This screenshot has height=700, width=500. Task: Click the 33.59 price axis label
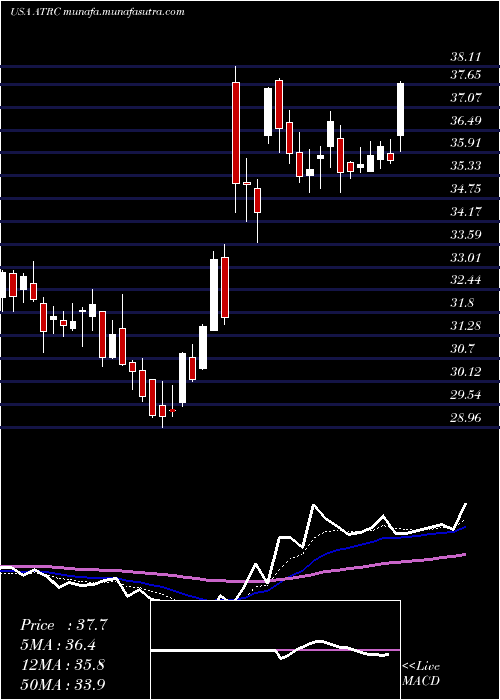(465, 234)
